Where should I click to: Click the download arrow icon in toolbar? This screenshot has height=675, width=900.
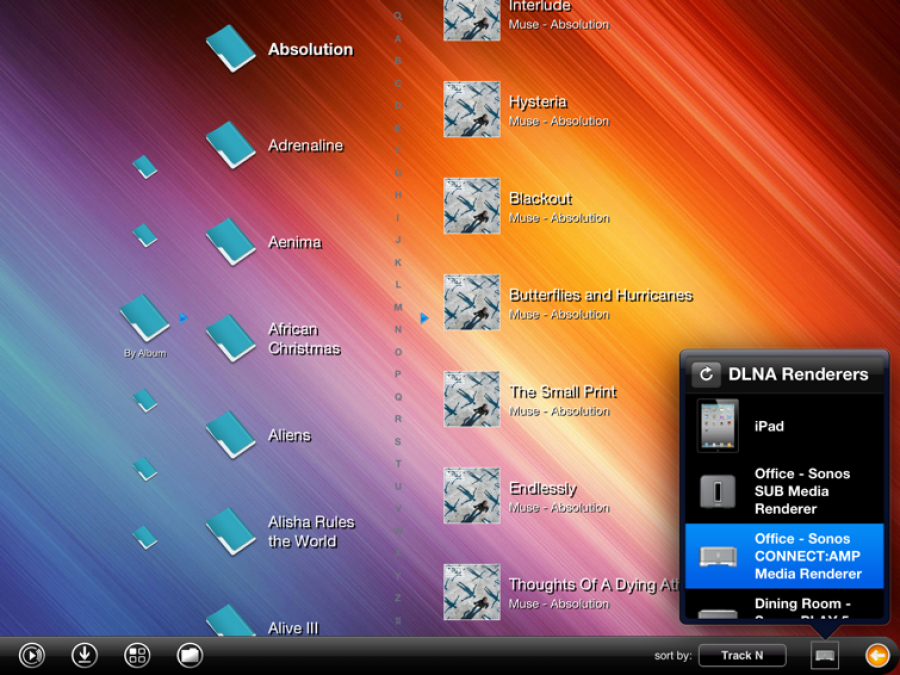point(84,655)
